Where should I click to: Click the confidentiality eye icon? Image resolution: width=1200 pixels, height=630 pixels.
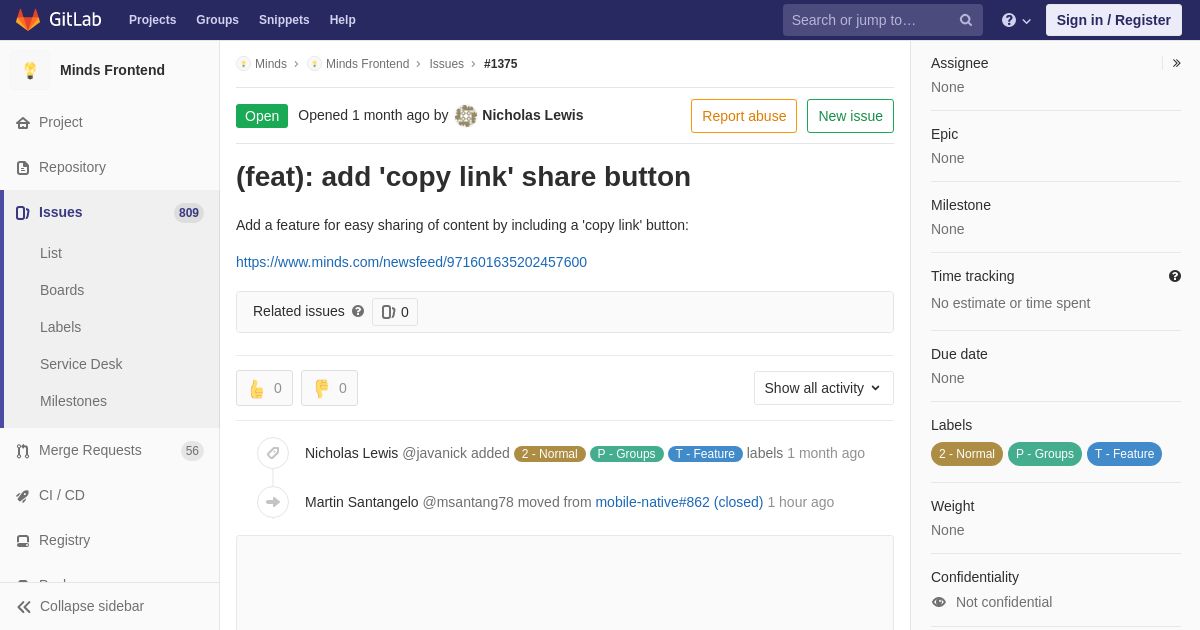(939, 602)
